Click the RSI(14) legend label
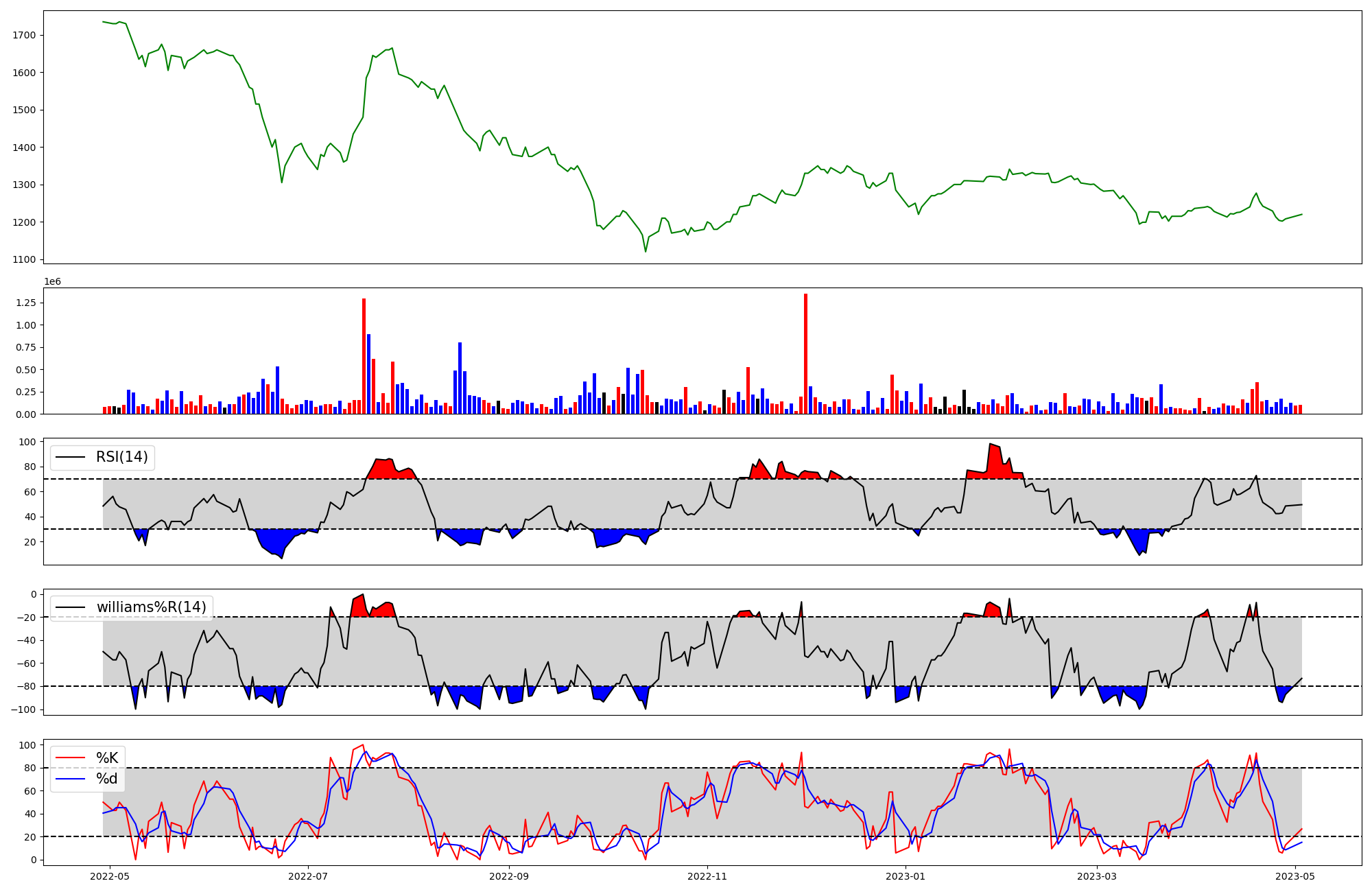 point(121,457)
